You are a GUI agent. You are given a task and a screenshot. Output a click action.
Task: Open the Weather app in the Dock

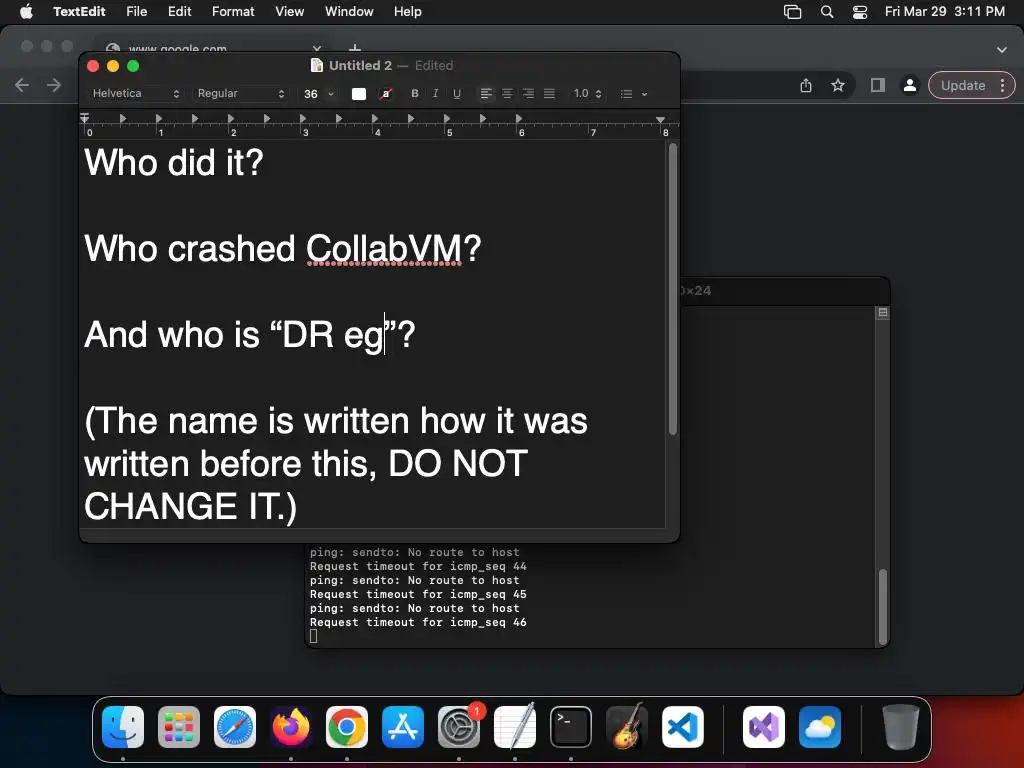(820, 727)
